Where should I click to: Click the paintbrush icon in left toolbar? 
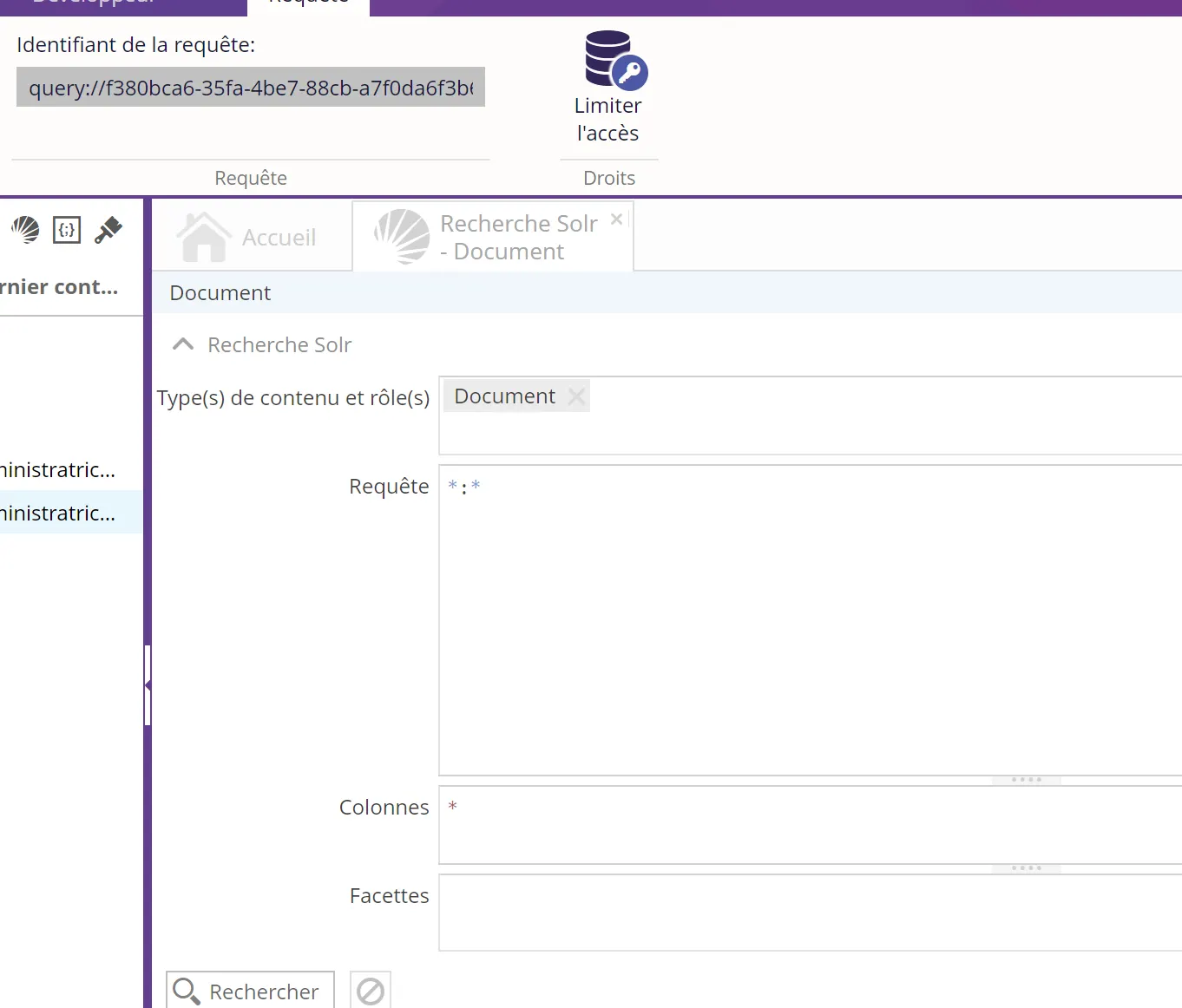(108, 230)
